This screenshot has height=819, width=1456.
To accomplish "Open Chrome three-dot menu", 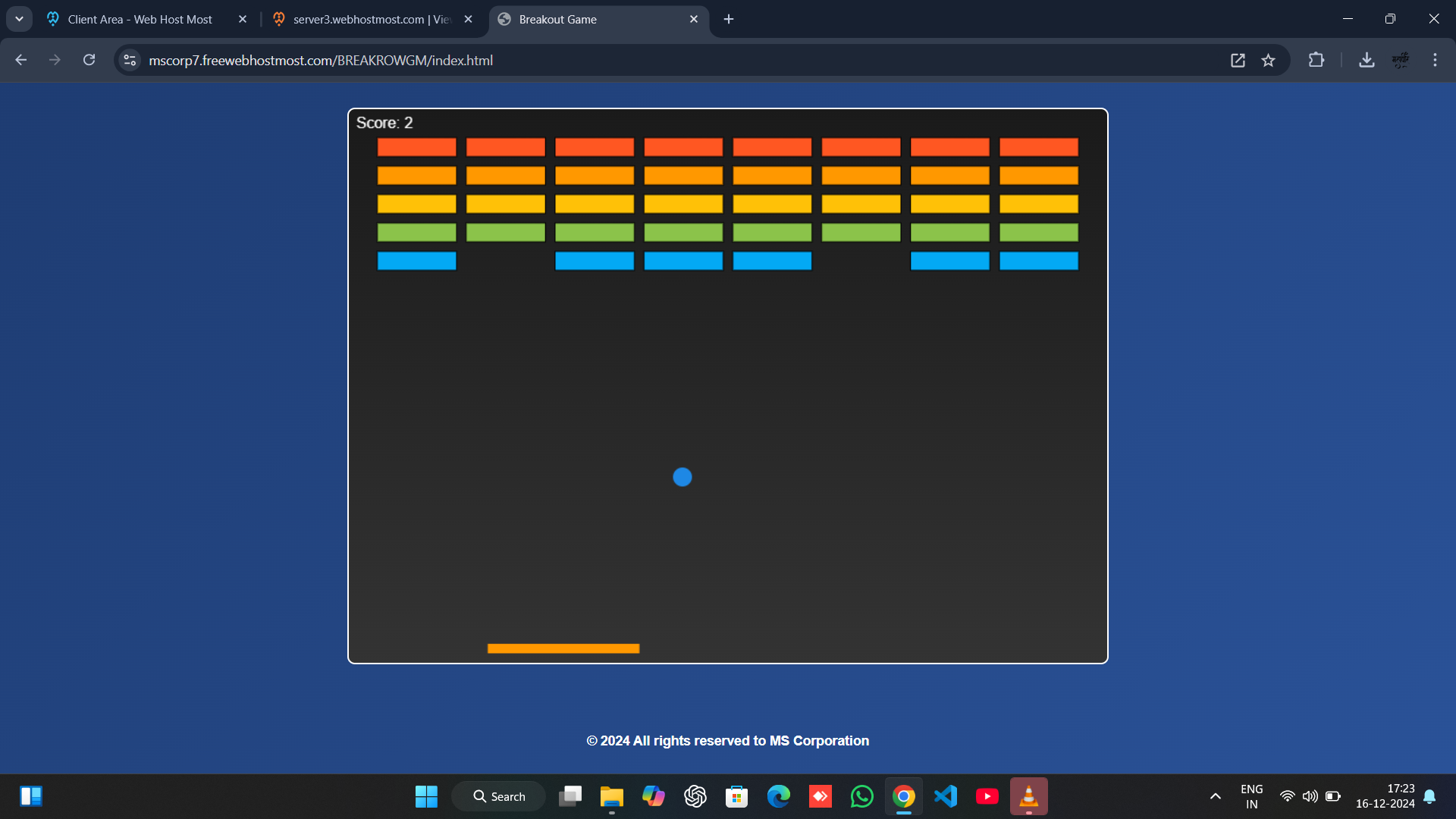I will tap(1435, 60).
